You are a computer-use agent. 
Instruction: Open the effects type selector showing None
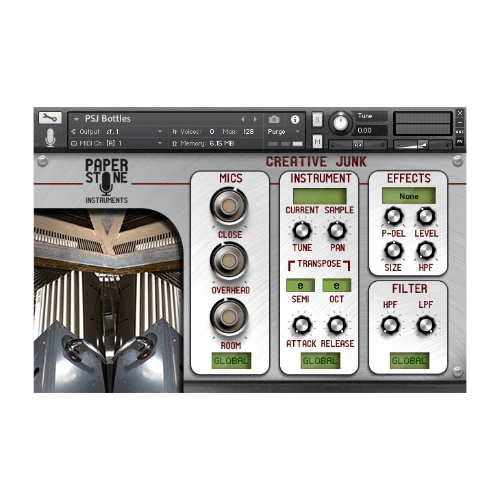[x=409, y=196]
